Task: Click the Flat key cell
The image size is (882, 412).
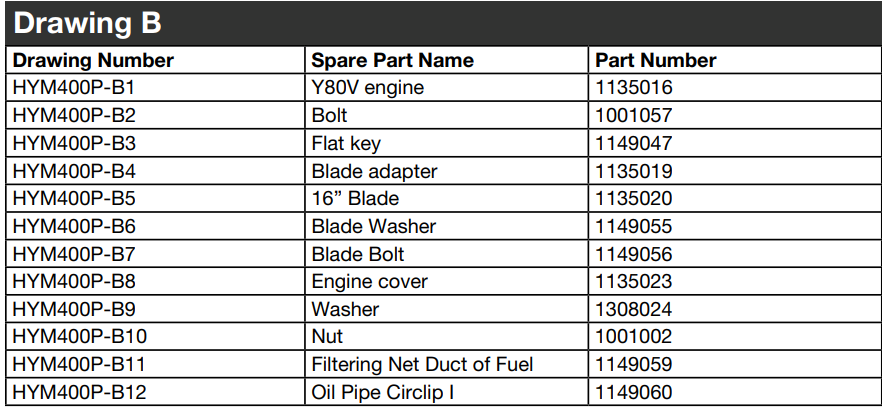Action: (346, 143)
